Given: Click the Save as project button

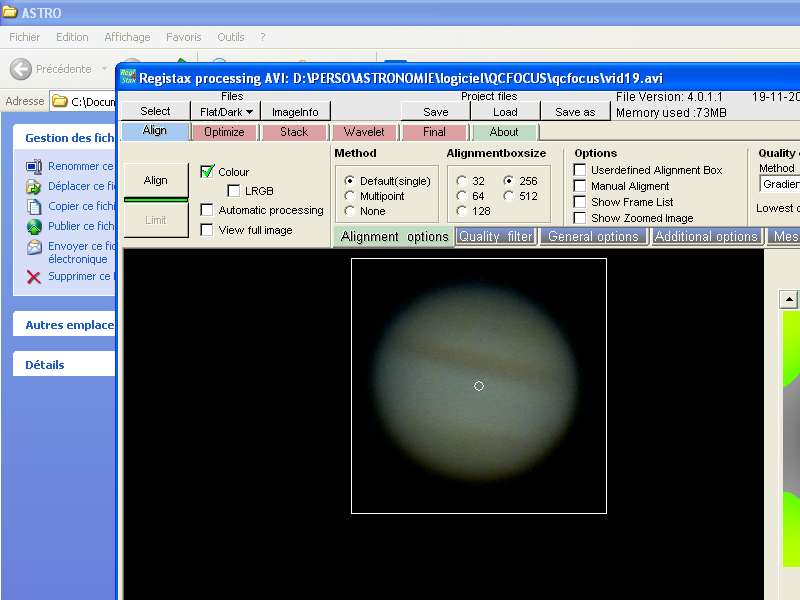Looking at the screenshot, I should pos(575,112).
